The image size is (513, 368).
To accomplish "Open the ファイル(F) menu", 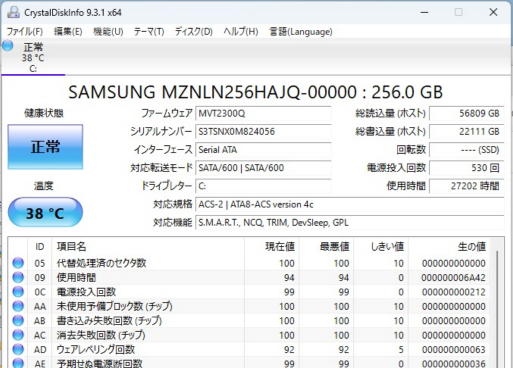I will click(25, 32).
